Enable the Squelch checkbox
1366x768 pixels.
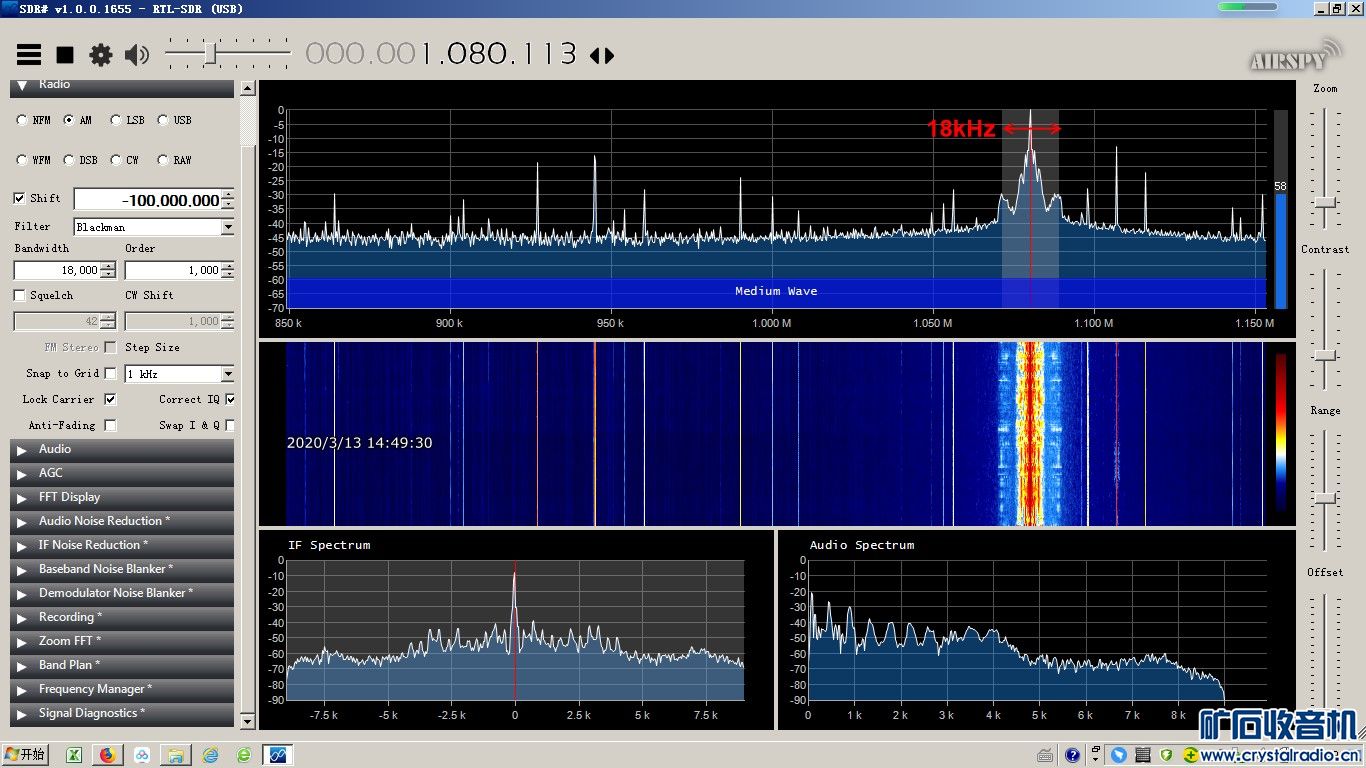(20, 296)
